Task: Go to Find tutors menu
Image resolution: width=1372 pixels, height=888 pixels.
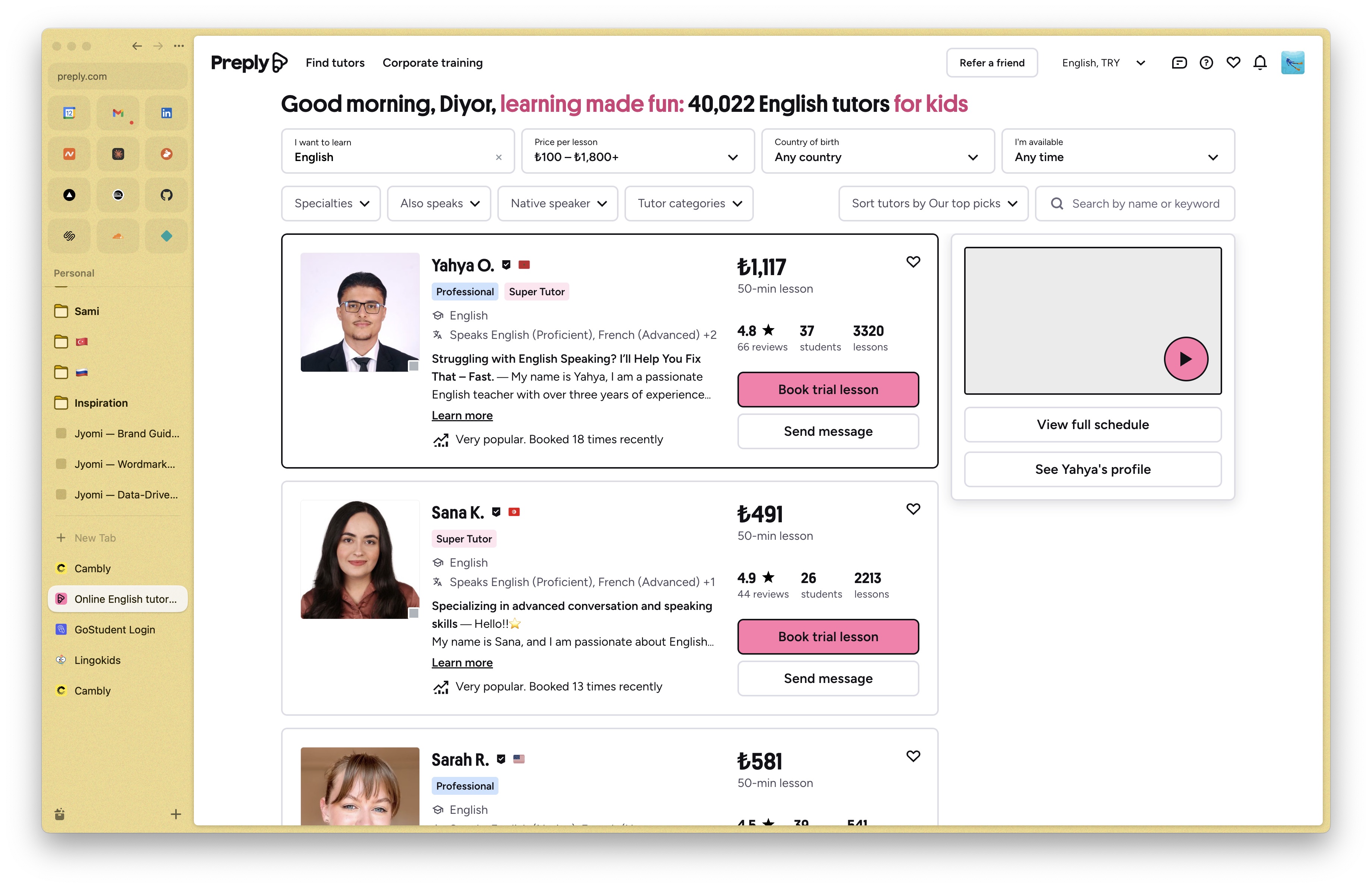Action: click(335, 63)
